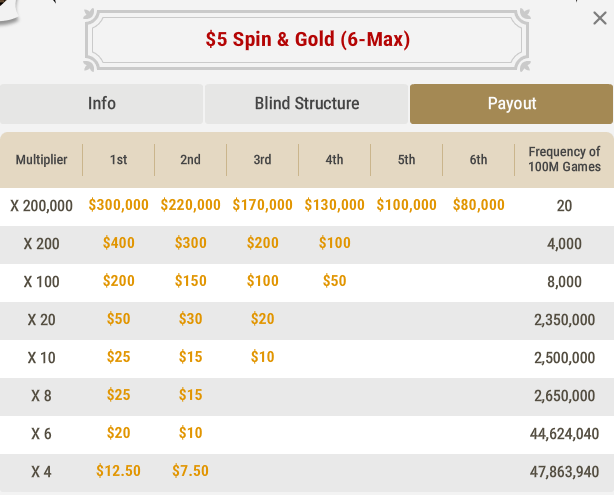This screenshot has width=614, height=495.
Task: Click the $10 third place prize
Action: tap(262, 357)
